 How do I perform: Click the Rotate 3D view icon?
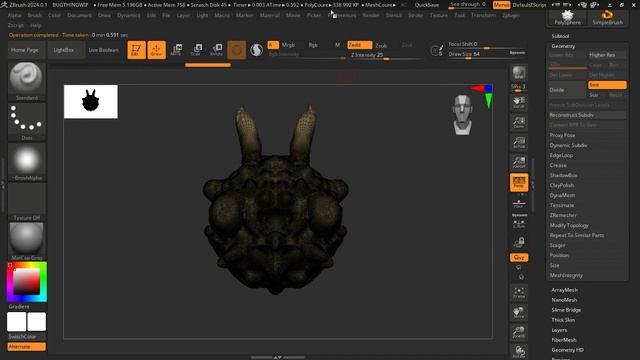click(519, 351)
